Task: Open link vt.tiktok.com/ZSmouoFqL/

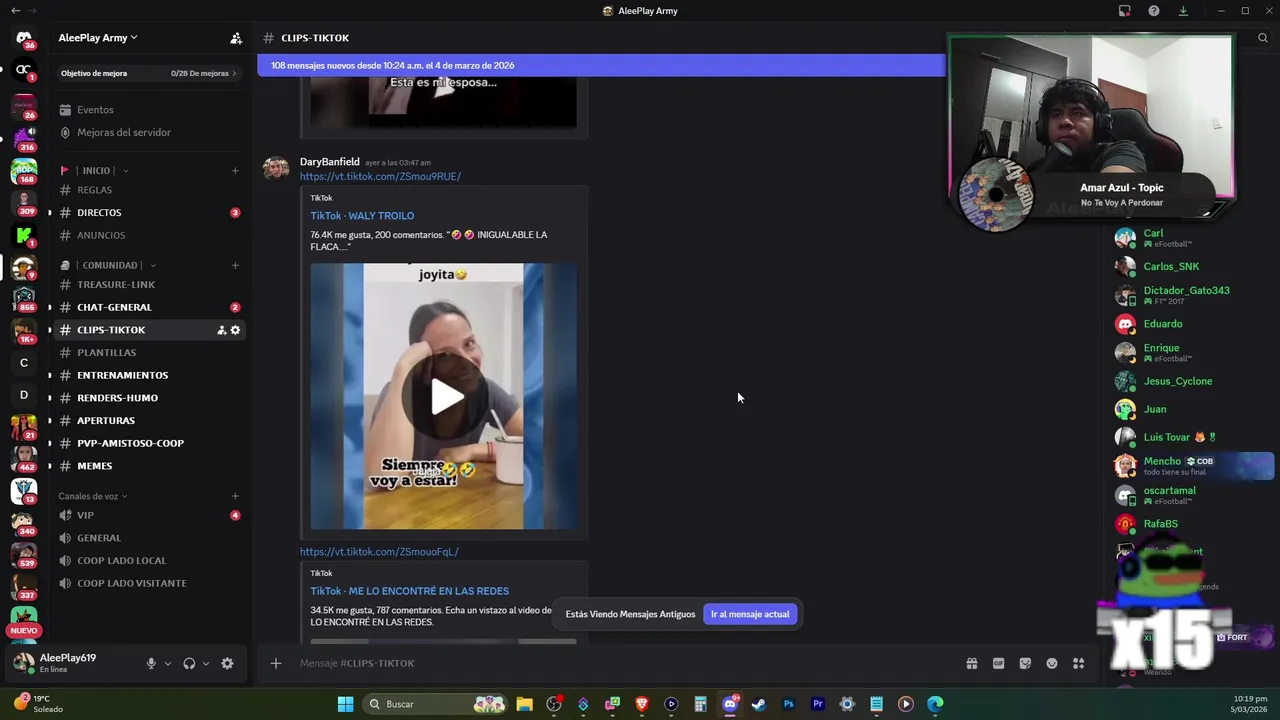Action: pos(379,552)
